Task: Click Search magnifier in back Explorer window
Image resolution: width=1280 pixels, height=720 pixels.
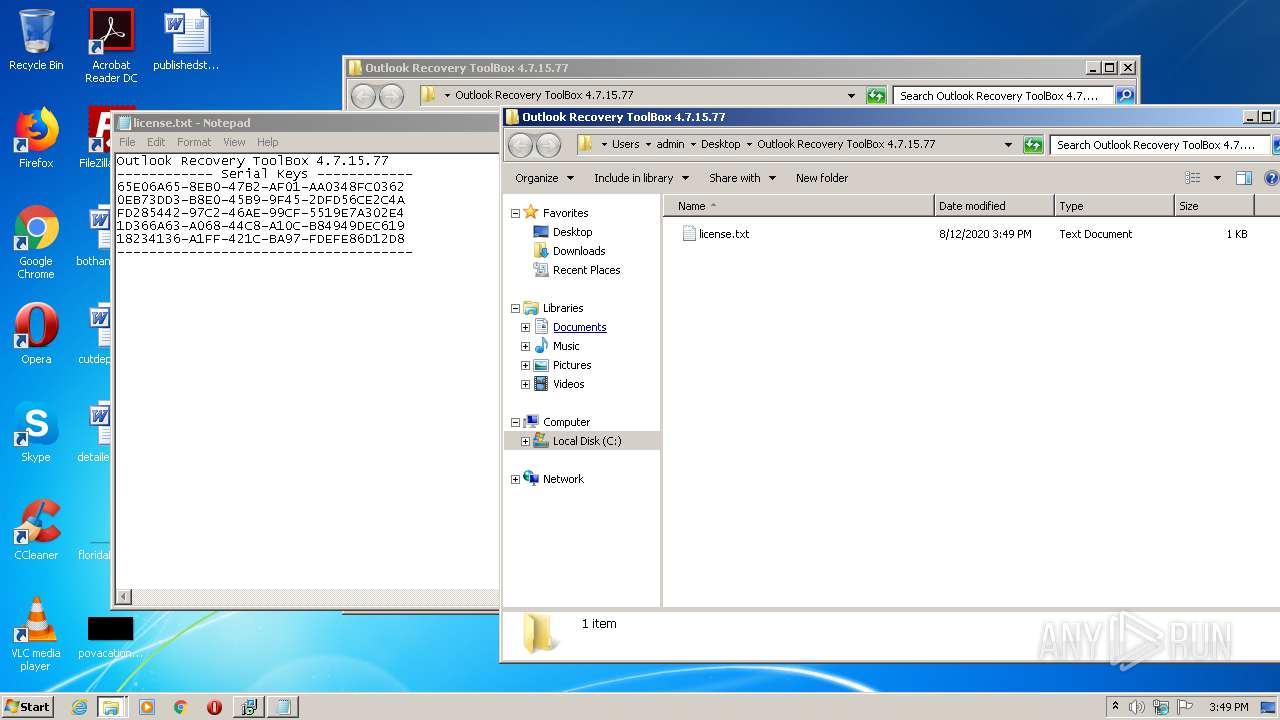Action: (1125, 96)
